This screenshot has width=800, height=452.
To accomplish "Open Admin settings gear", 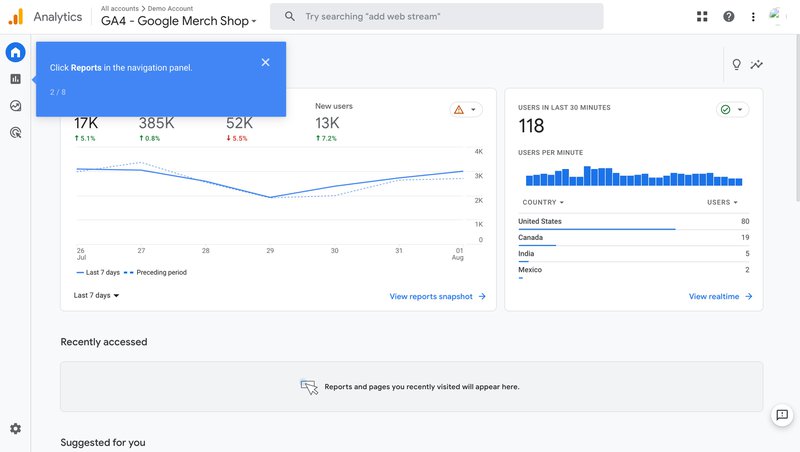I will click(x=15, y=428).
